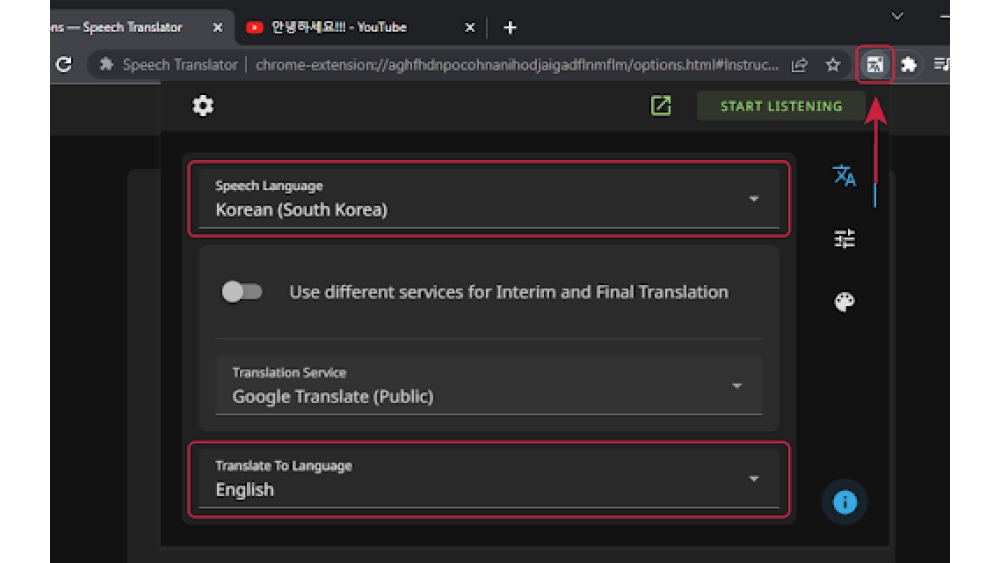Screen dimensions: 1000x563
Task: Click the START LISTENING button
Action: 781,106
